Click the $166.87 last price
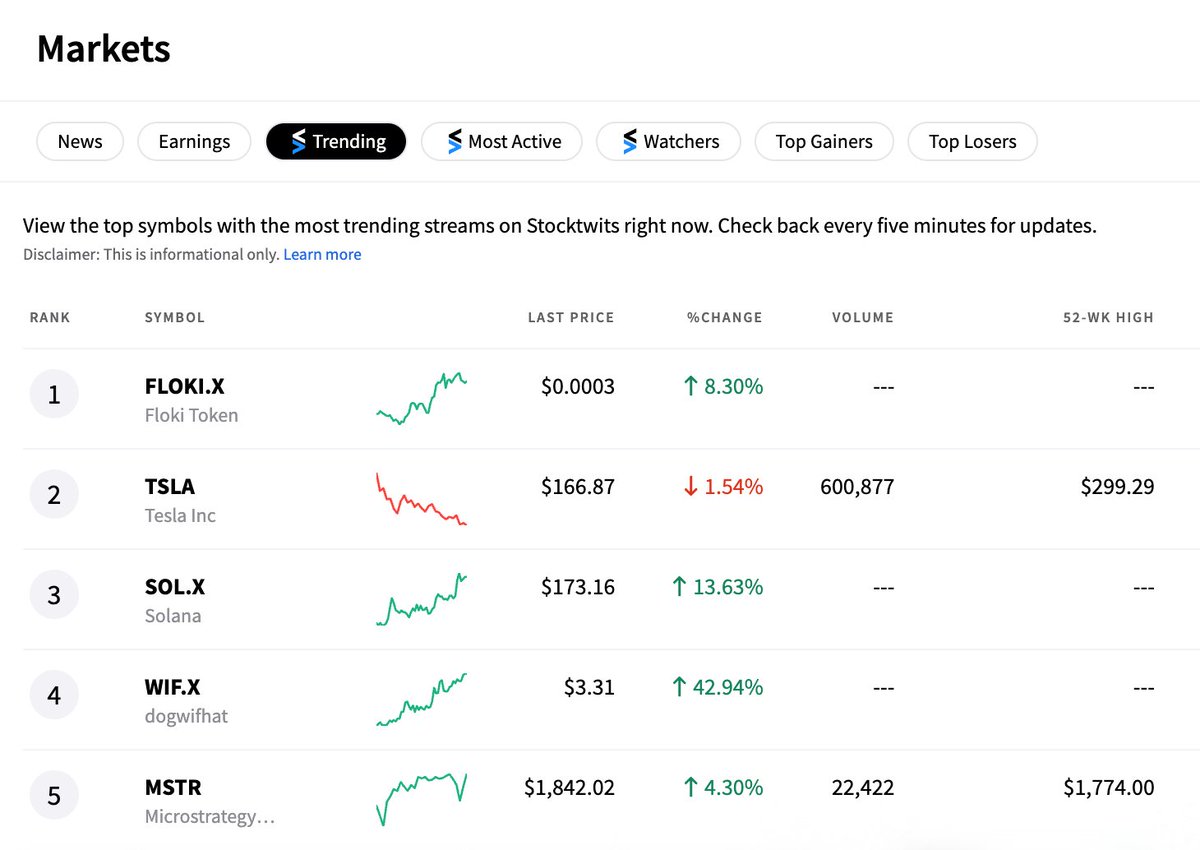This screenshot has height=850, width=1200. point(578,487)
